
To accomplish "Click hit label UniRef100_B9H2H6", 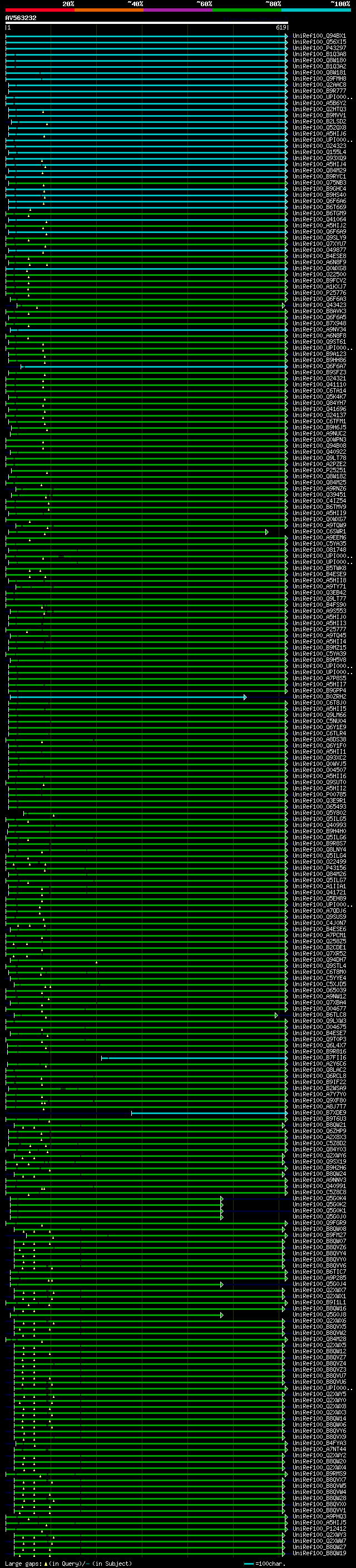I will tap(319, 1168).
